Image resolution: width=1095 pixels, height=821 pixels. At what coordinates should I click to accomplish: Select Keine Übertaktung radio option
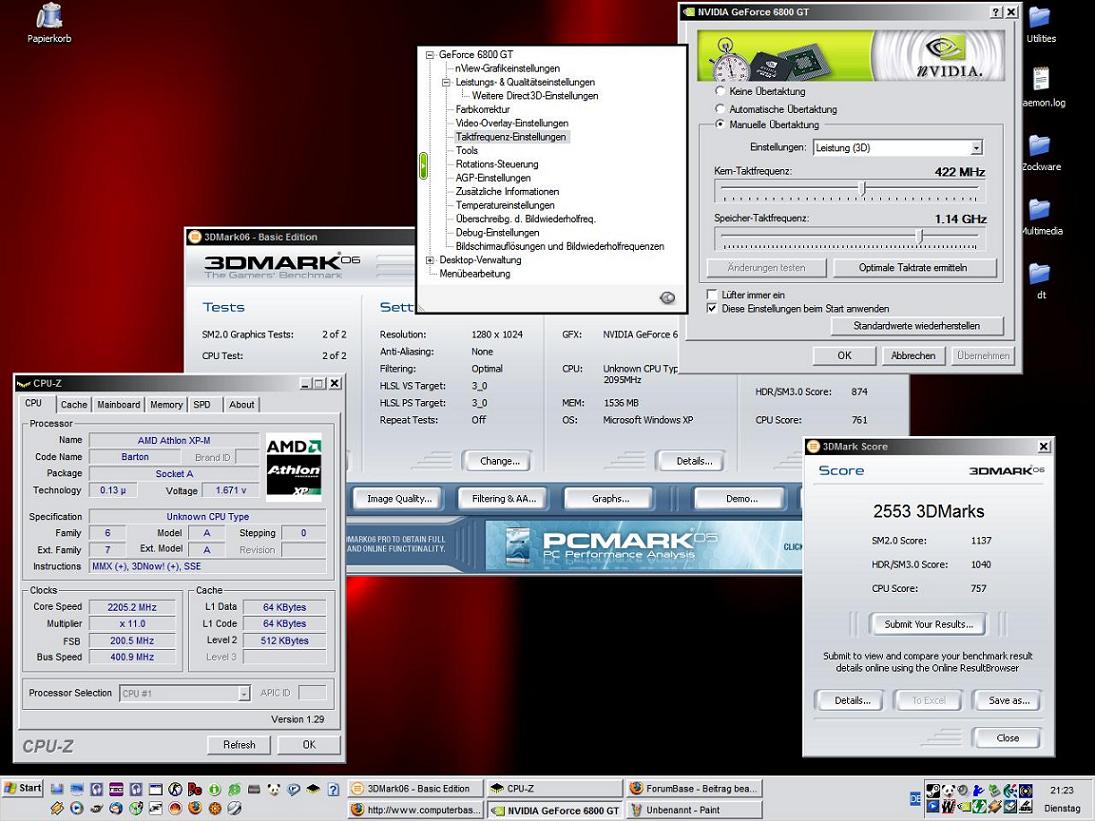[720, 91]
